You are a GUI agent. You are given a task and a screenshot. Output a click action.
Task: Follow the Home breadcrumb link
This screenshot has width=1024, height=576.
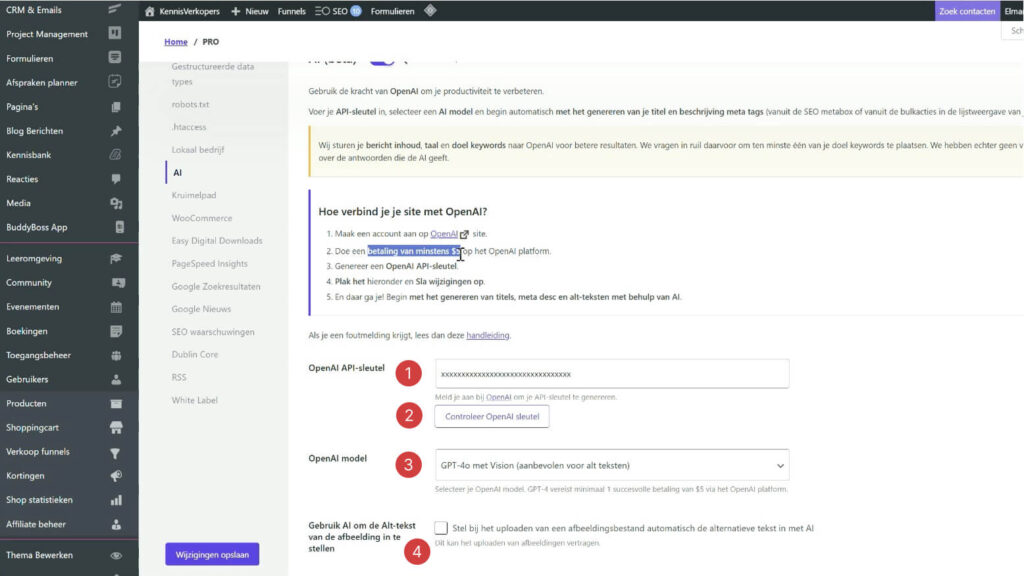tap(176, 42)
